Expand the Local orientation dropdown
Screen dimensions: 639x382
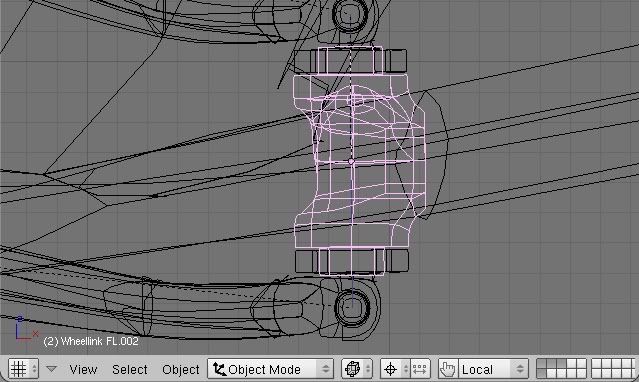[493, 369]
